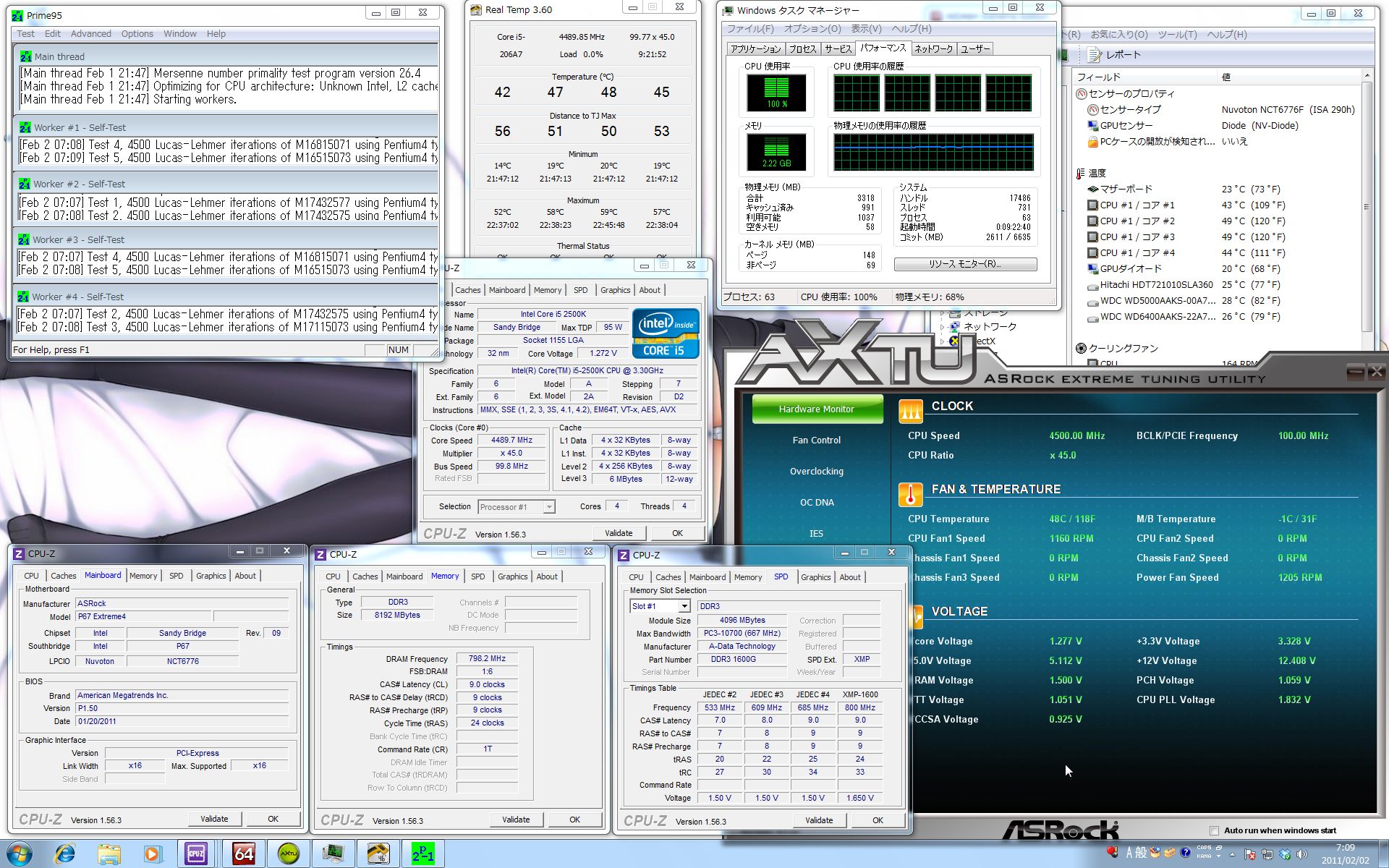Viewport: 1389px width, 868px height.
Task: Click AXTU CLOCK section icon
Action: pyautogui.click(x=911, y=412)
